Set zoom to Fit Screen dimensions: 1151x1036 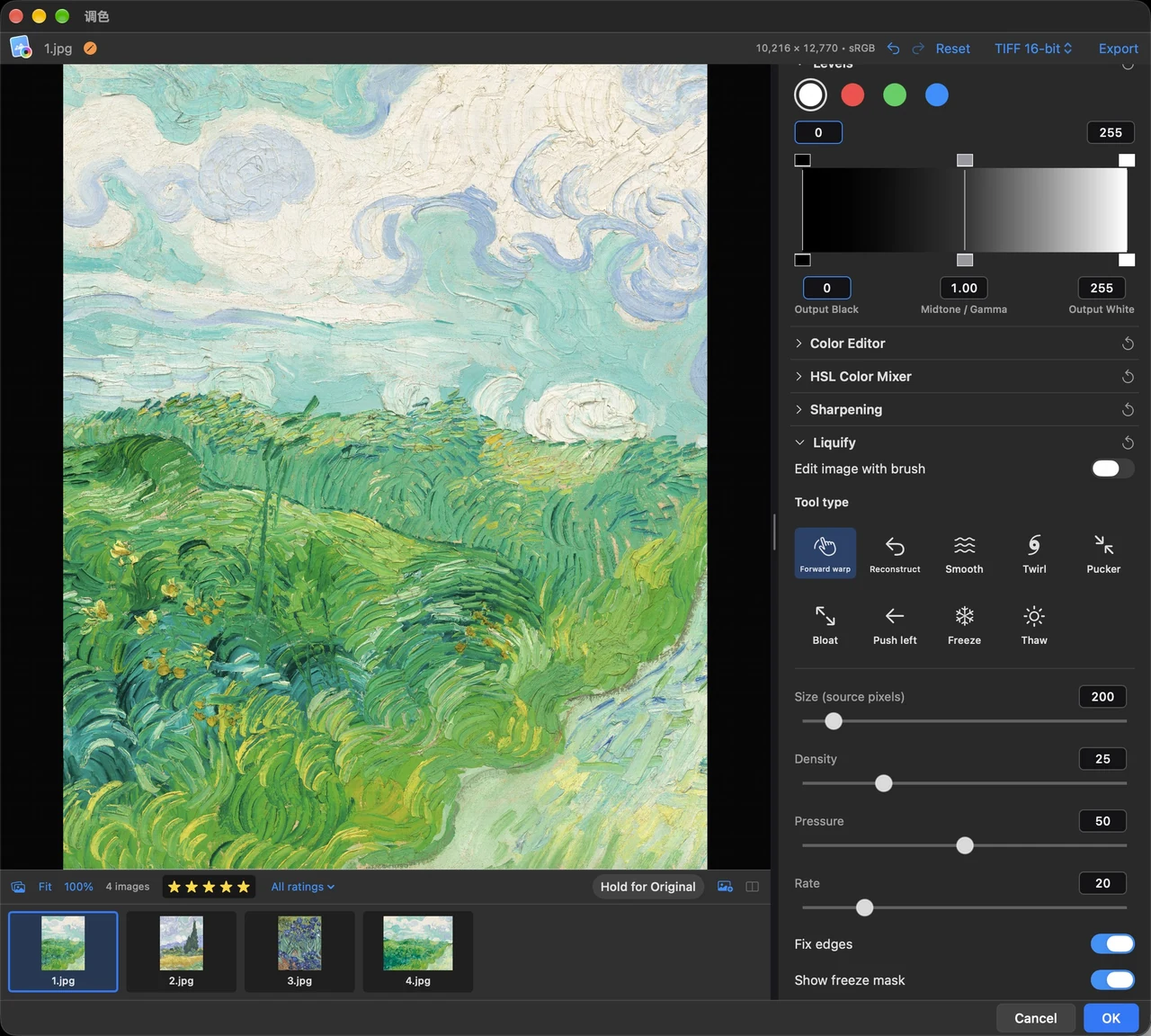pos(45,887)
